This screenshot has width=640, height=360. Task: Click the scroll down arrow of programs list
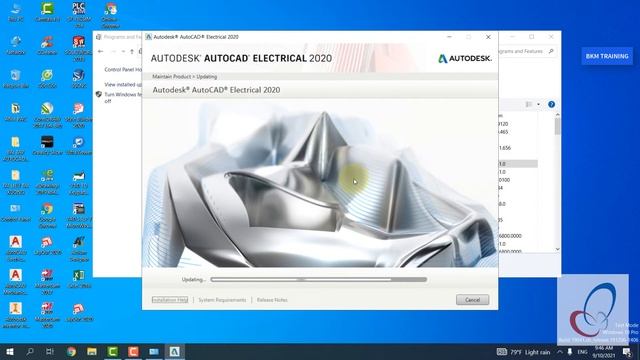(558, 249)
